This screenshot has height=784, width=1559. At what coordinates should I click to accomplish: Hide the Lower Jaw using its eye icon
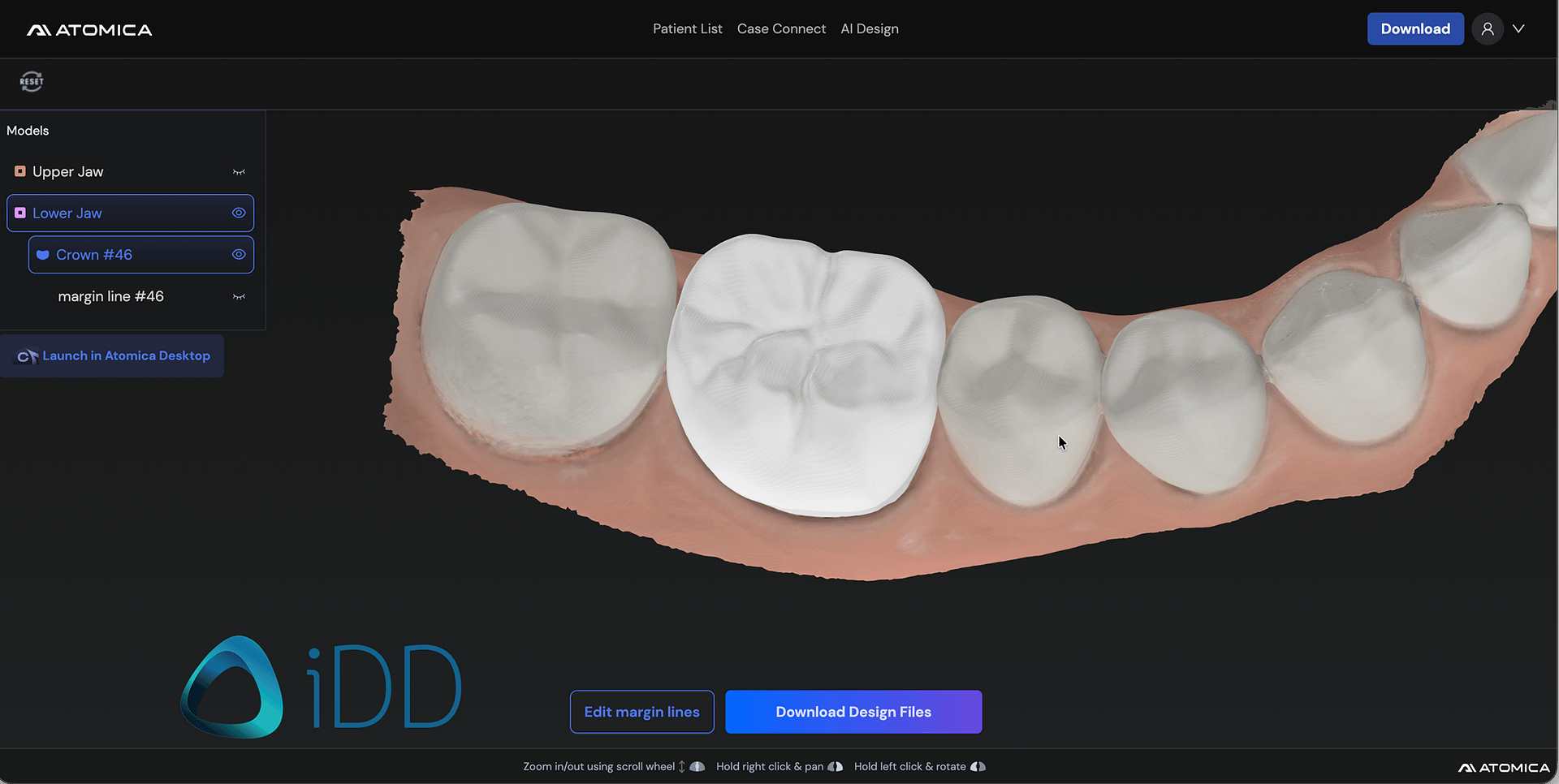click(239, 213)
